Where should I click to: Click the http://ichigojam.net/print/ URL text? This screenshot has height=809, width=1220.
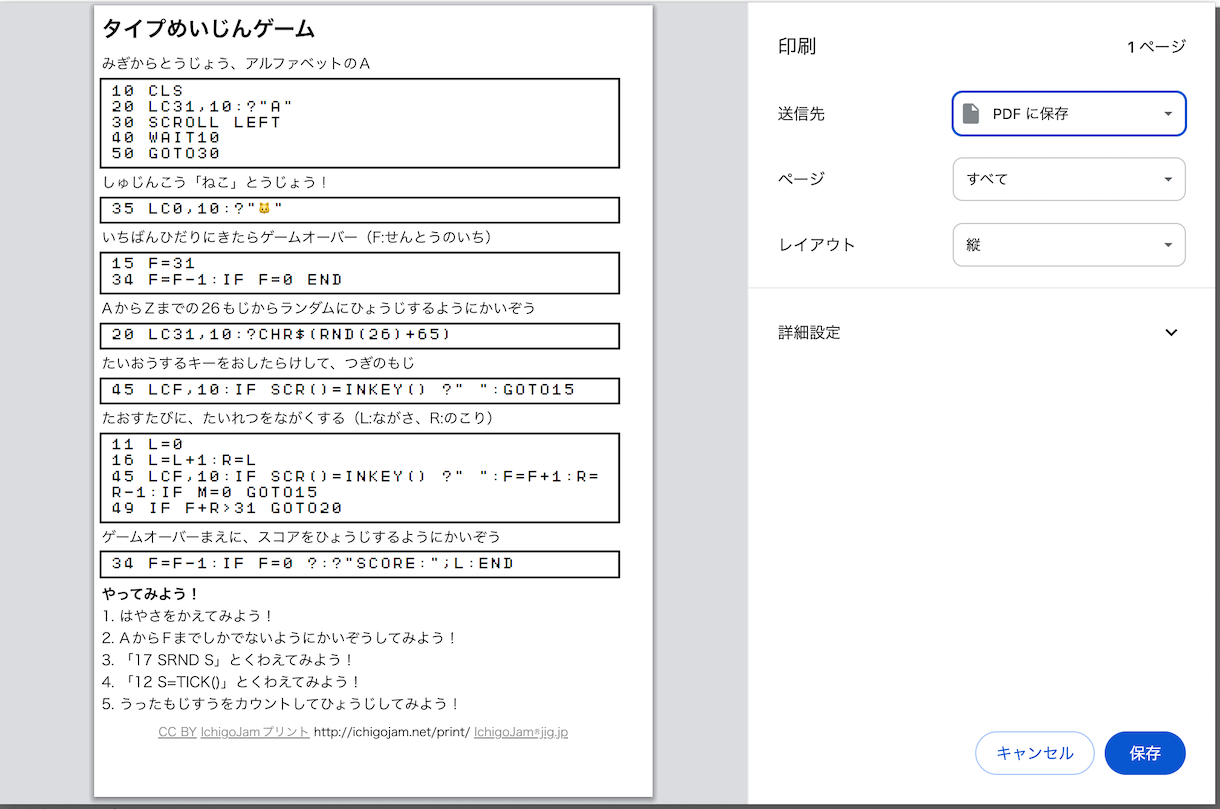(x=392, y=732)
